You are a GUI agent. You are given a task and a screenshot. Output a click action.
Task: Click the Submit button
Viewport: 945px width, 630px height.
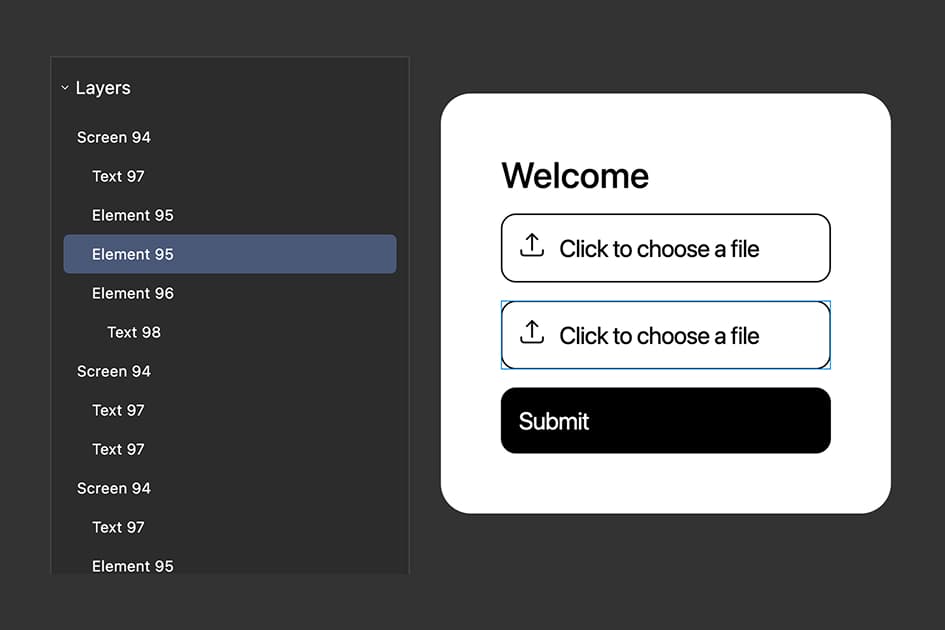coord(665,420)
